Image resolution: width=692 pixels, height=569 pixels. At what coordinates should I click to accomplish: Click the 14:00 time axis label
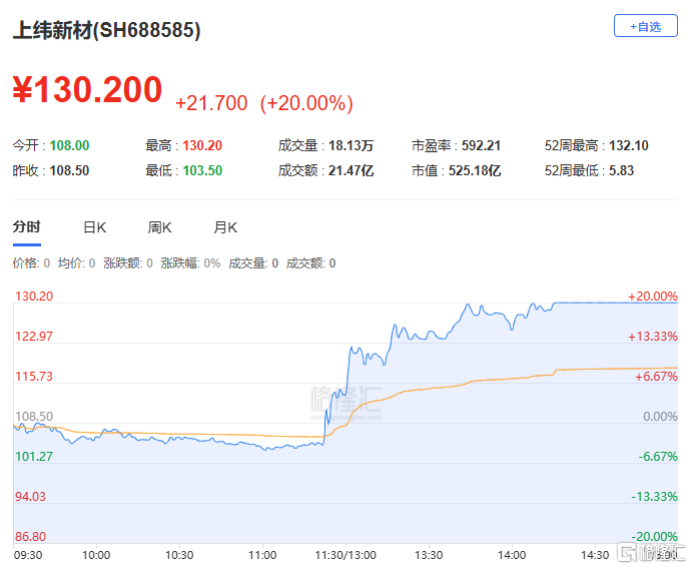(511, 553)
